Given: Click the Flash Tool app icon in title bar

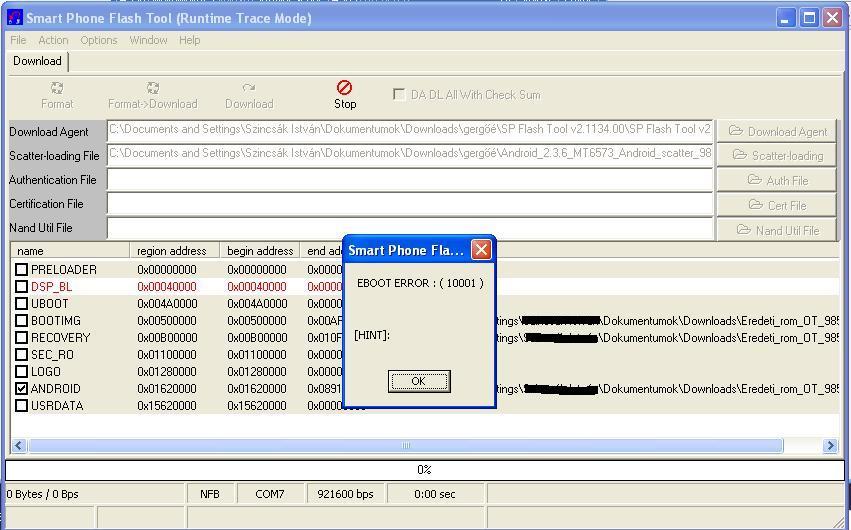Looking at the screenshot, I should (x=15, y=17).
